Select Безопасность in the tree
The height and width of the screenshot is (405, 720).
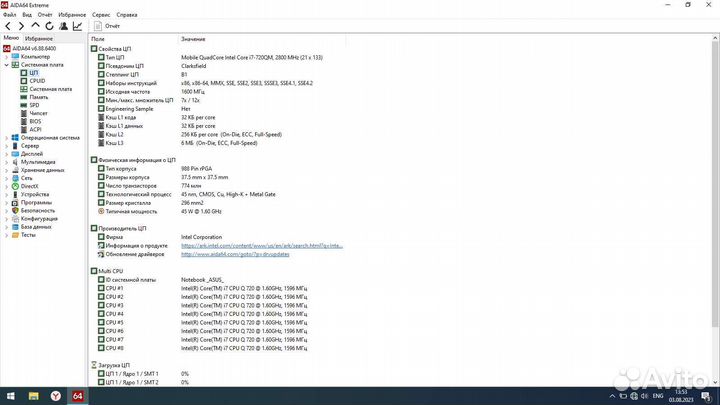[38, 210]
